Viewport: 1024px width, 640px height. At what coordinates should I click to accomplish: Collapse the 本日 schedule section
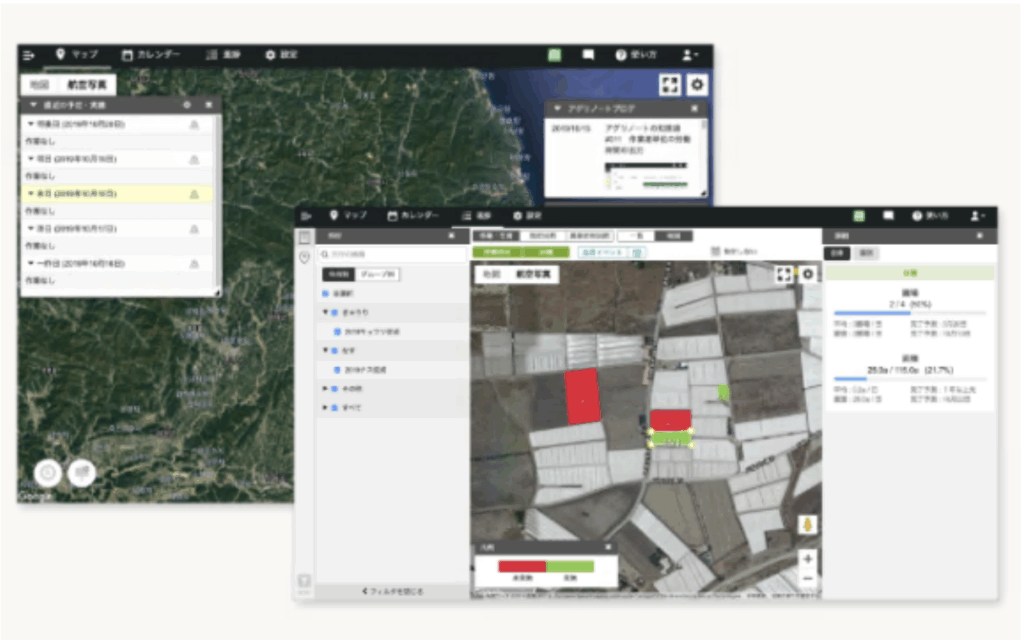31,194
